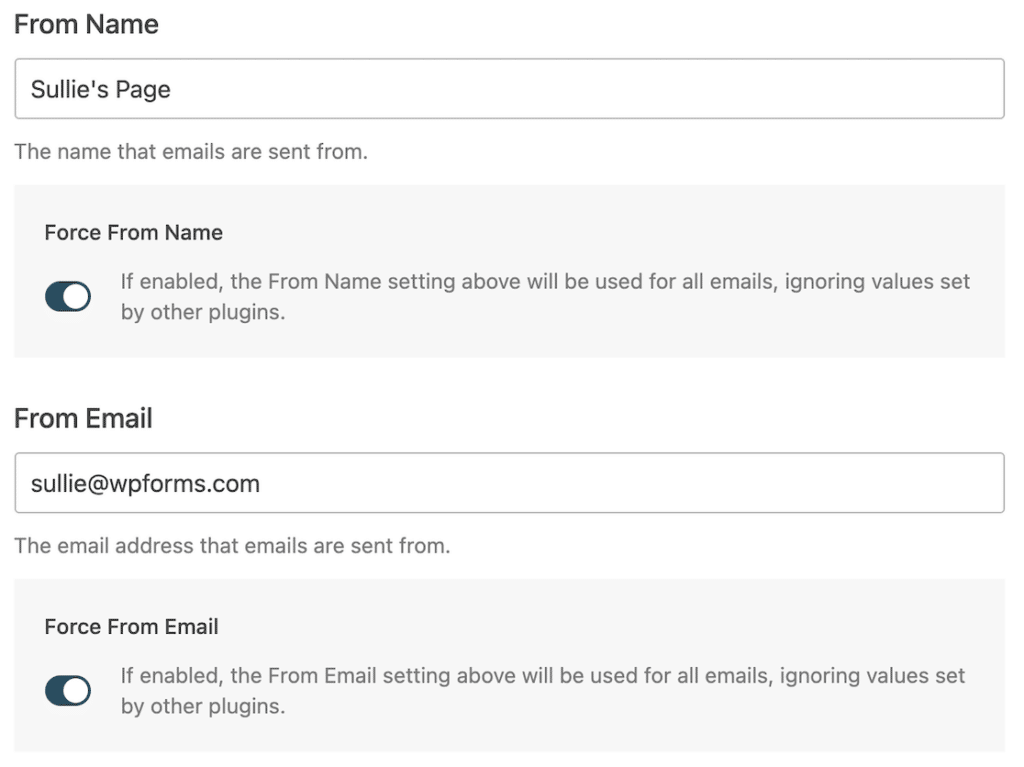1024x767 pixels.
Task: Click the From Email input field
Action: click(x=510, y=483)
